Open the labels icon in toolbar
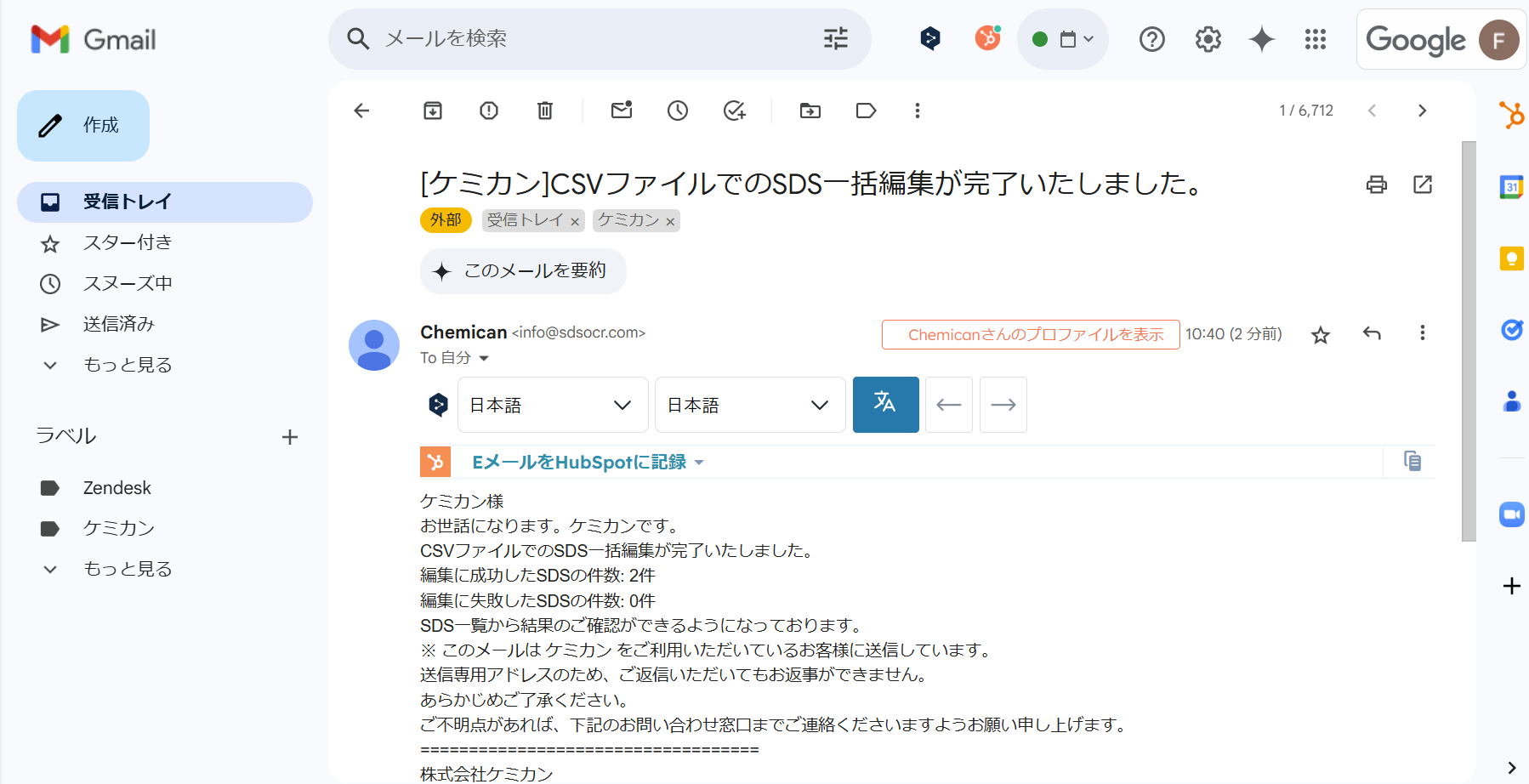 point(866,111)
